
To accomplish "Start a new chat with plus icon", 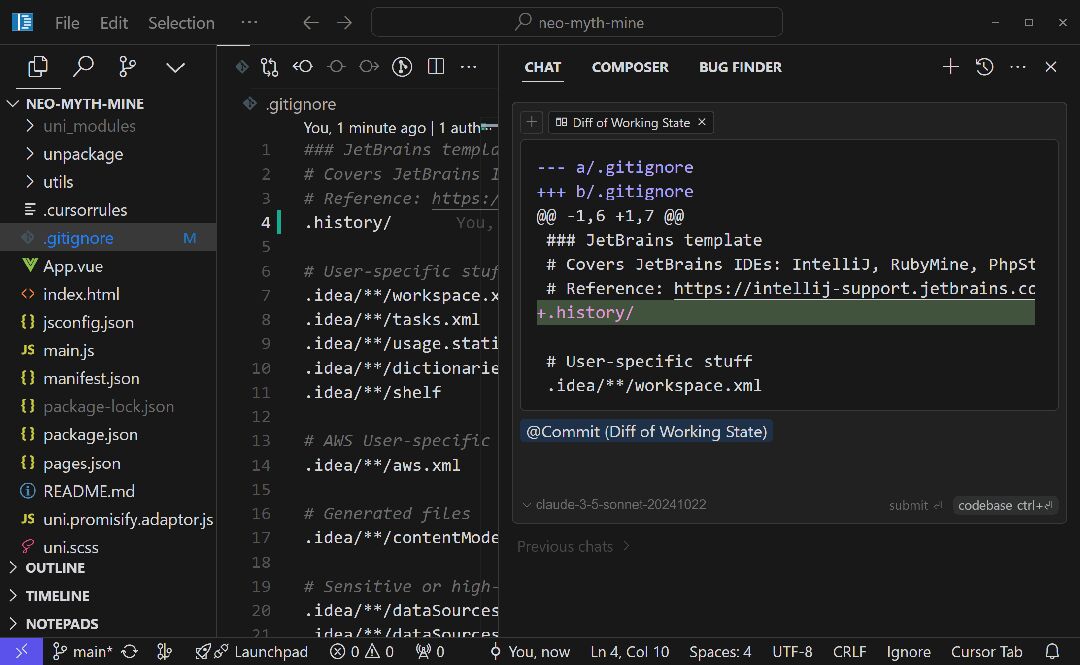I will tap(950, 67).
